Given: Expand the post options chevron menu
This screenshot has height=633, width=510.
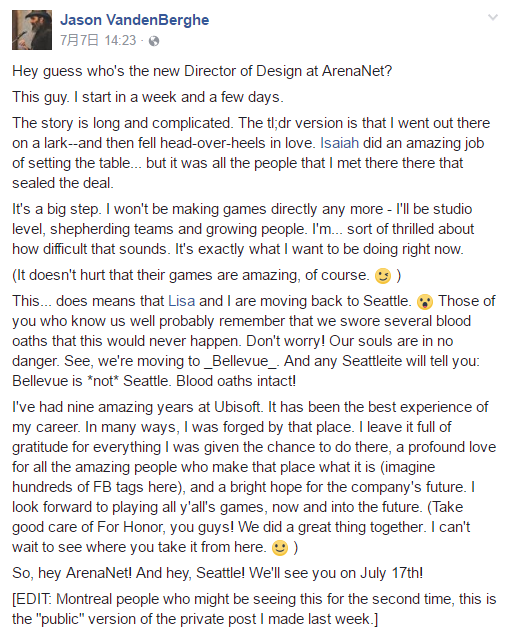Looking at the screenshot, I should (x=493, y=17).
